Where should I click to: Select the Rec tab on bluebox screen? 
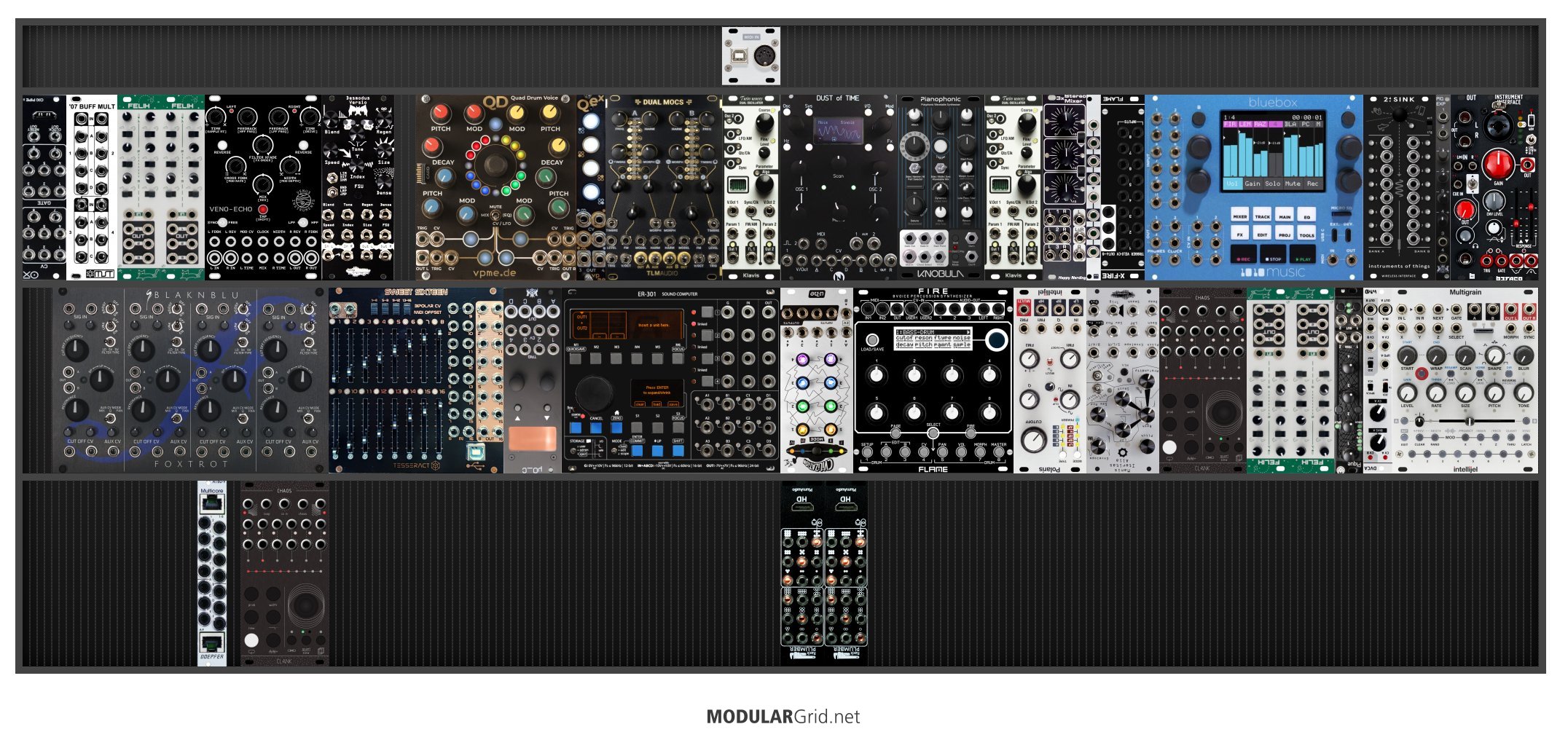point(1312,184)
